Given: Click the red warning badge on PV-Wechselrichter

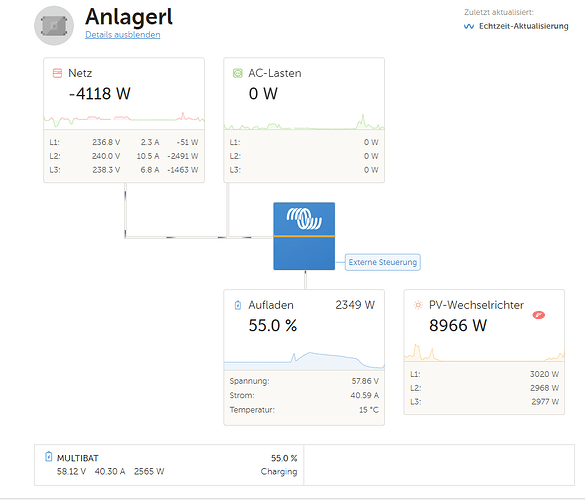Looking at the screenshot, I should tap(539, 315).
